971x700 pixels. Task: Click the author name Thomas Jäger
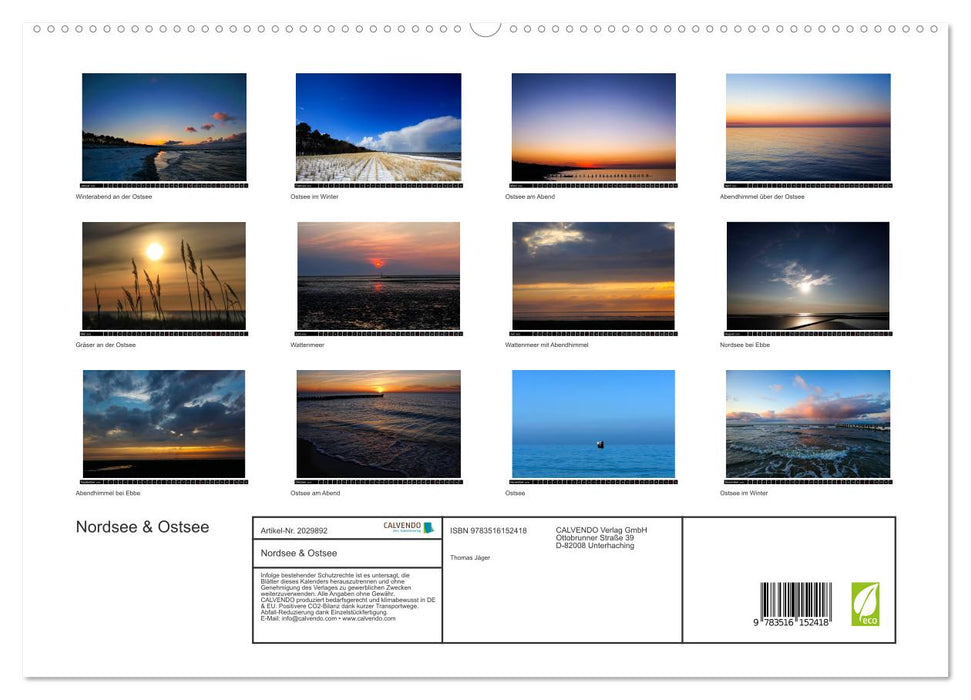click(x=468, y=559)
